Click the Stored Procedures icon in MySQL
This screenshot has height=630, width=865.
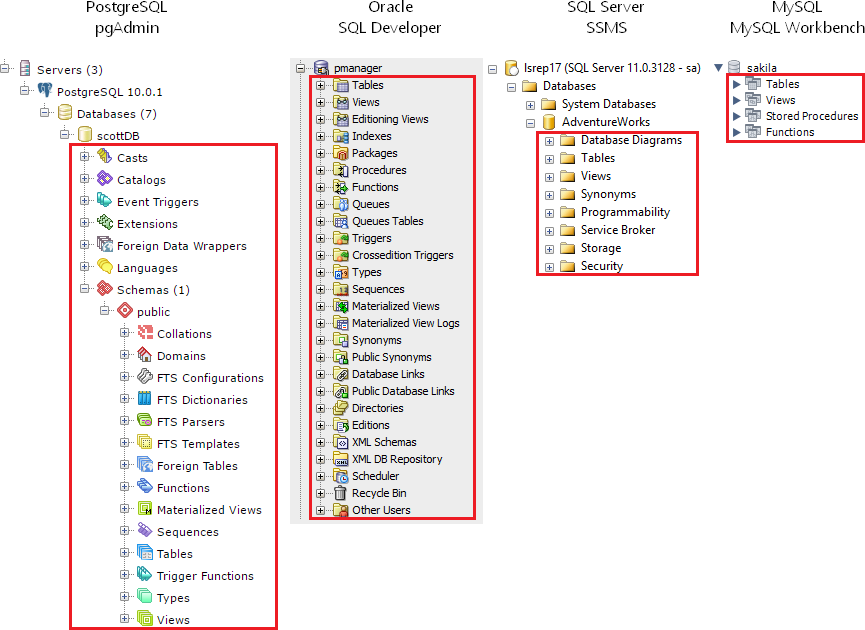pyautogui.click(x=753, y=116)
